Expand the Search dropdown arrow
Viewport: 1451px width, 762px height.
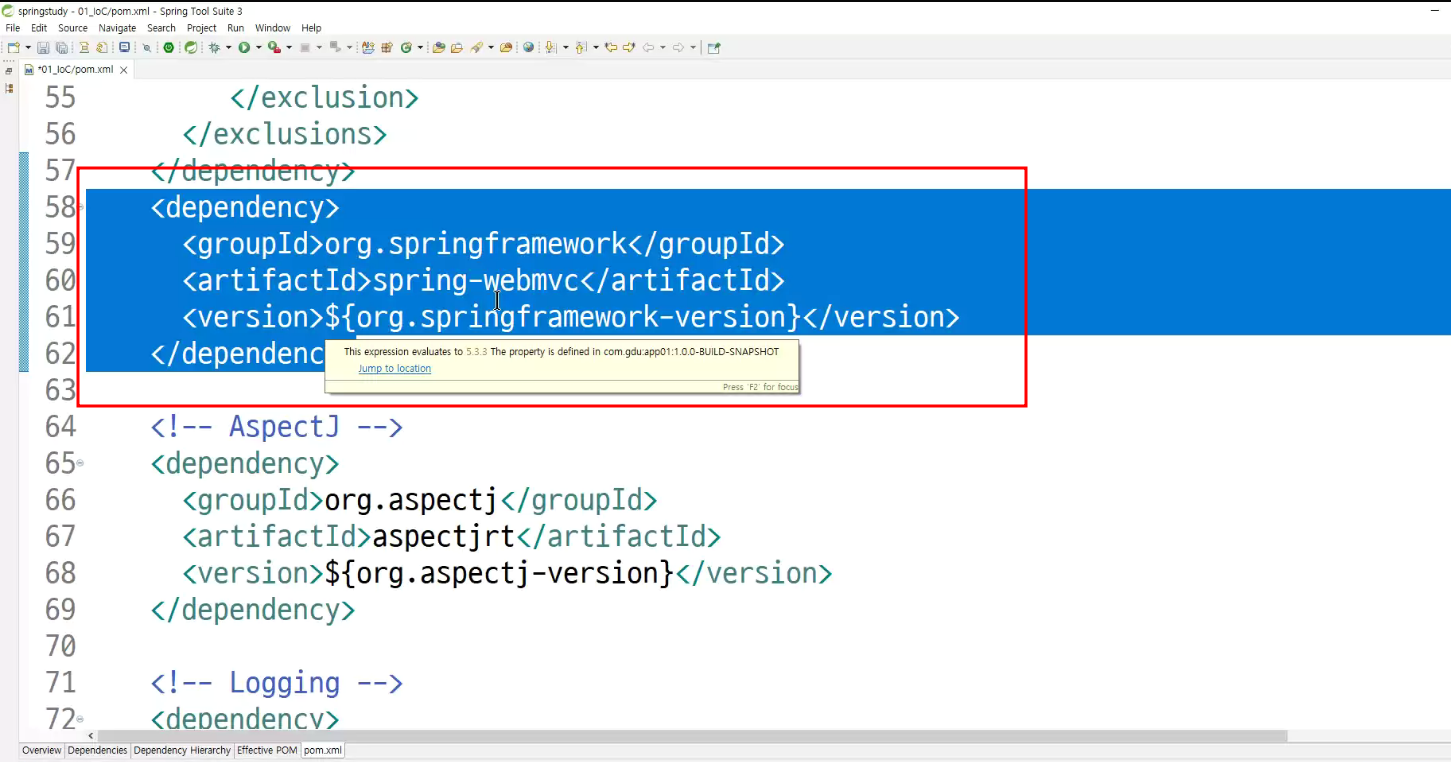tap(491, 47)
